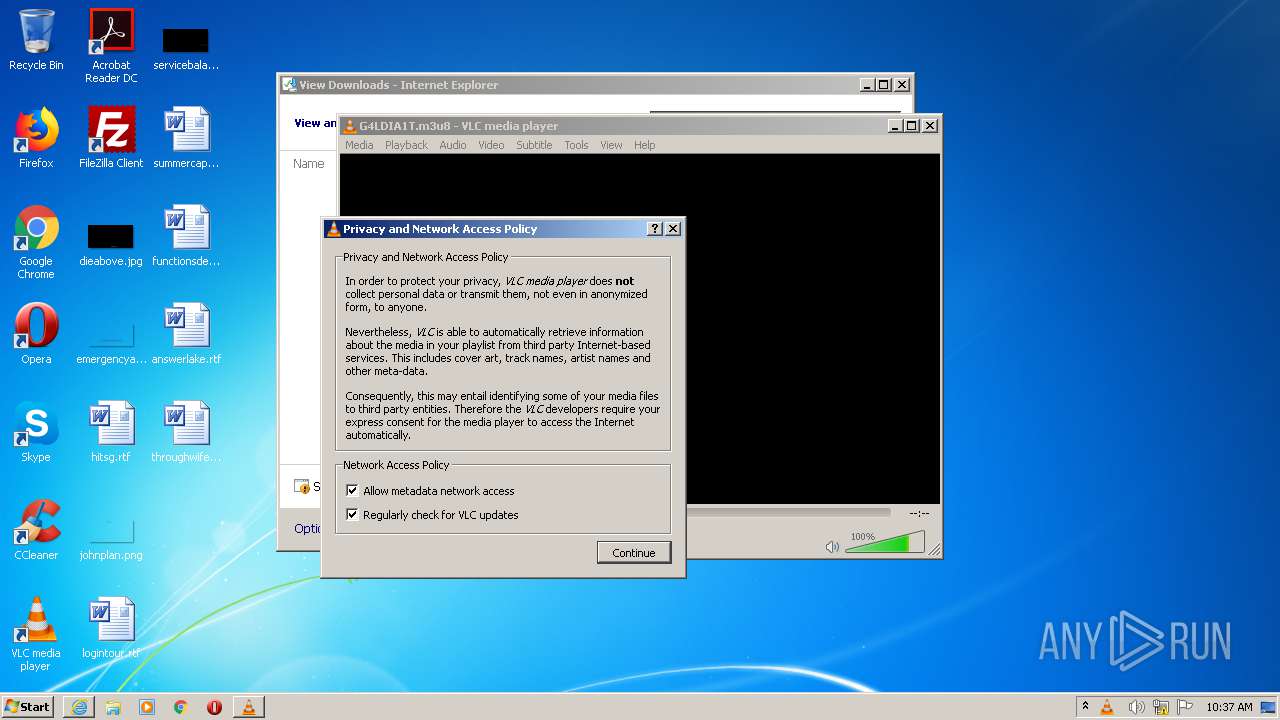Click the VLC taskbar button
Image resolution: width=1280 pixels, height=720 pixels.
[249, 707]
